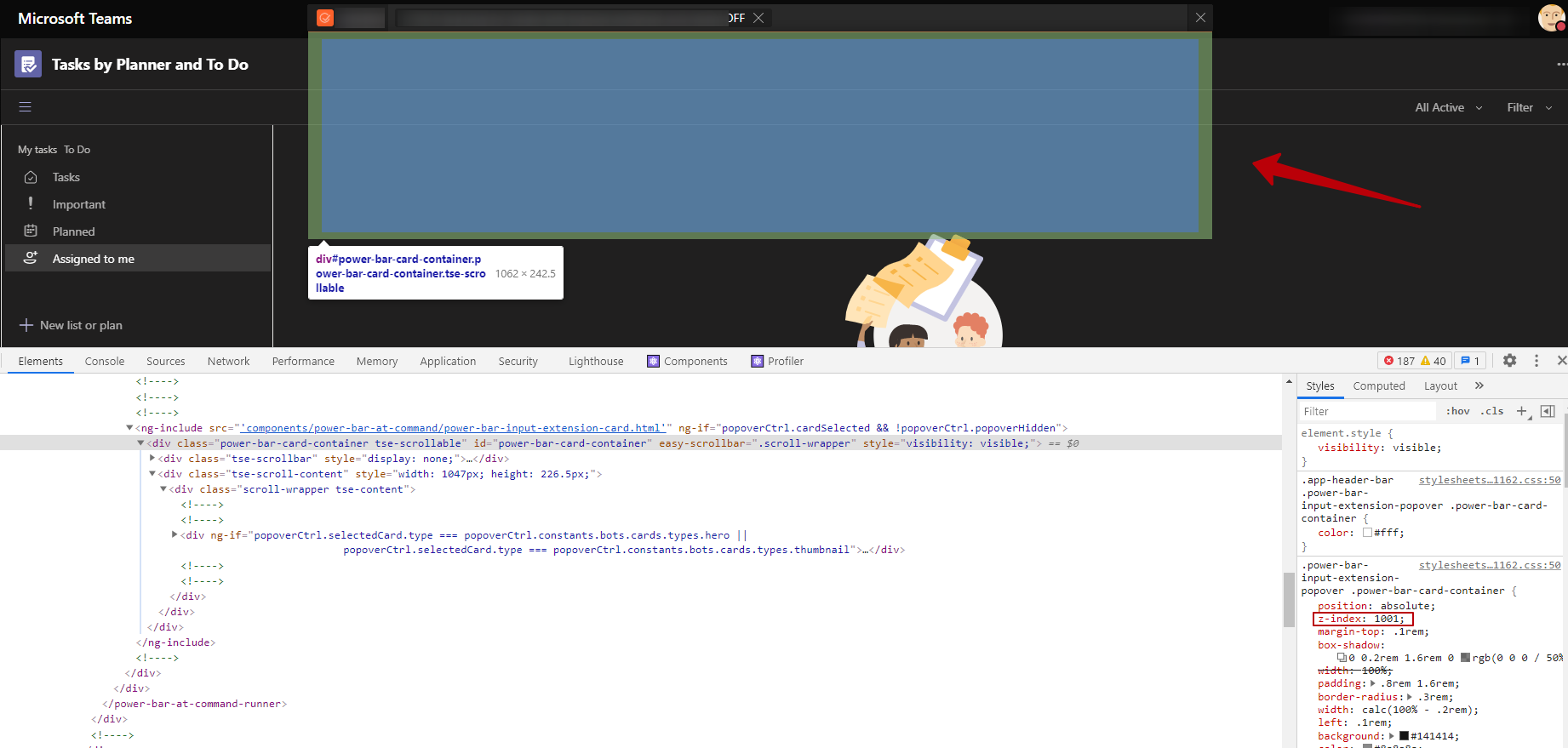The image size is (1568, 748).
Task: Click the plus icon for New list
Action: coord(26,325)
